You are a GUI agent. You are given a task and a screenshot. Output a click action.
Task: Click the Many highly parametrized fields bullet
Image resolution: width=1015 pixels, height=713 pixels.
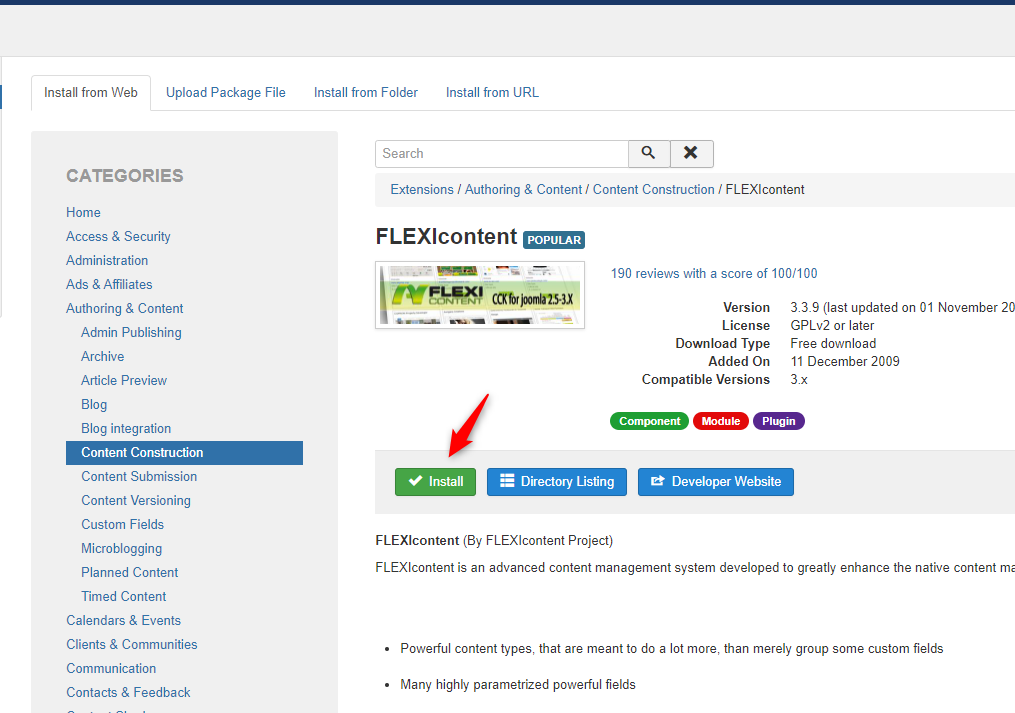[518, 685]
